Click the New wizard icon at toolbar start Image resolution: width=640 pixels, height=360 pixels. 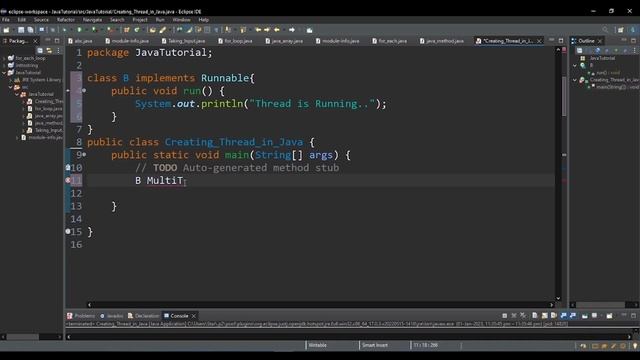(6, 30)
